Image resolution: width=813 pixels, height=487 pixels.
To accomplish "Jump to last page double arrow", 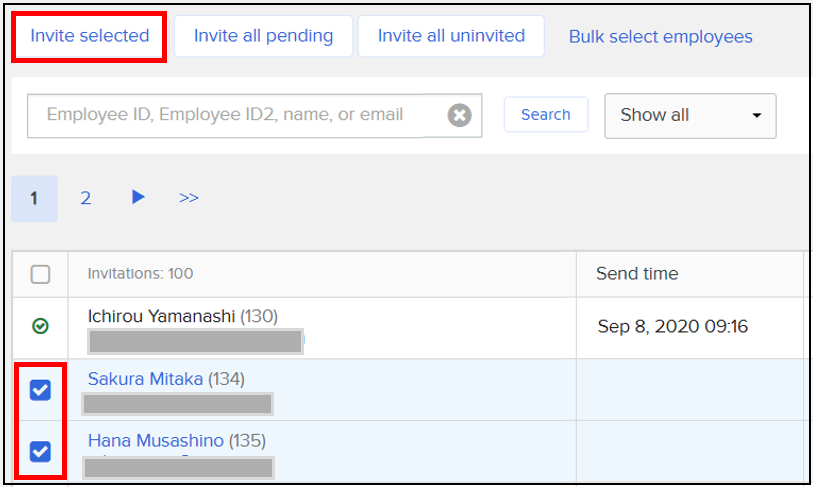I will [189, 198].
